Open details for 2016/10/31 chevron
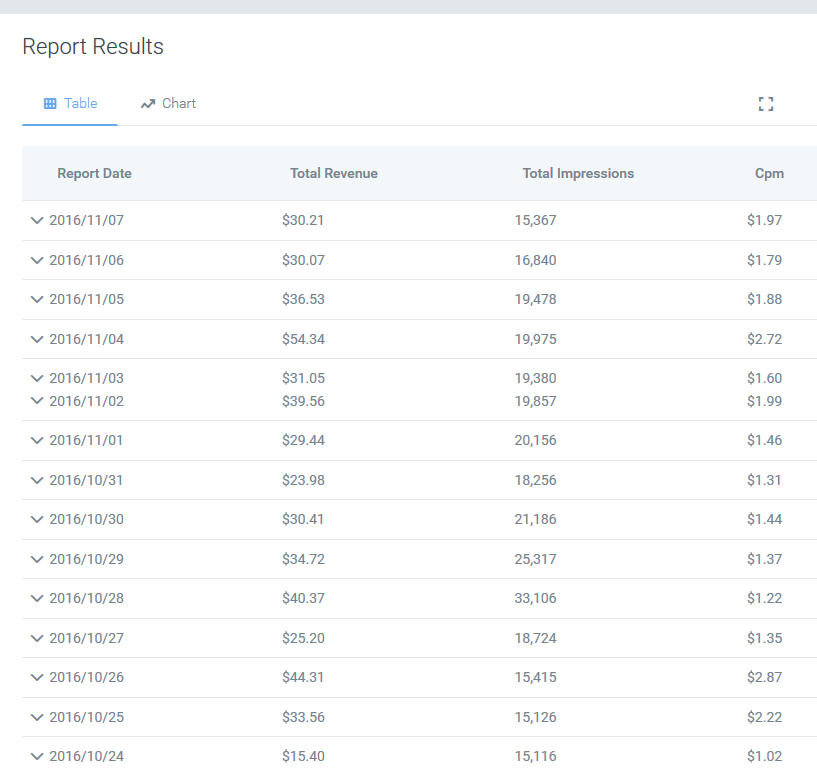 37,480
